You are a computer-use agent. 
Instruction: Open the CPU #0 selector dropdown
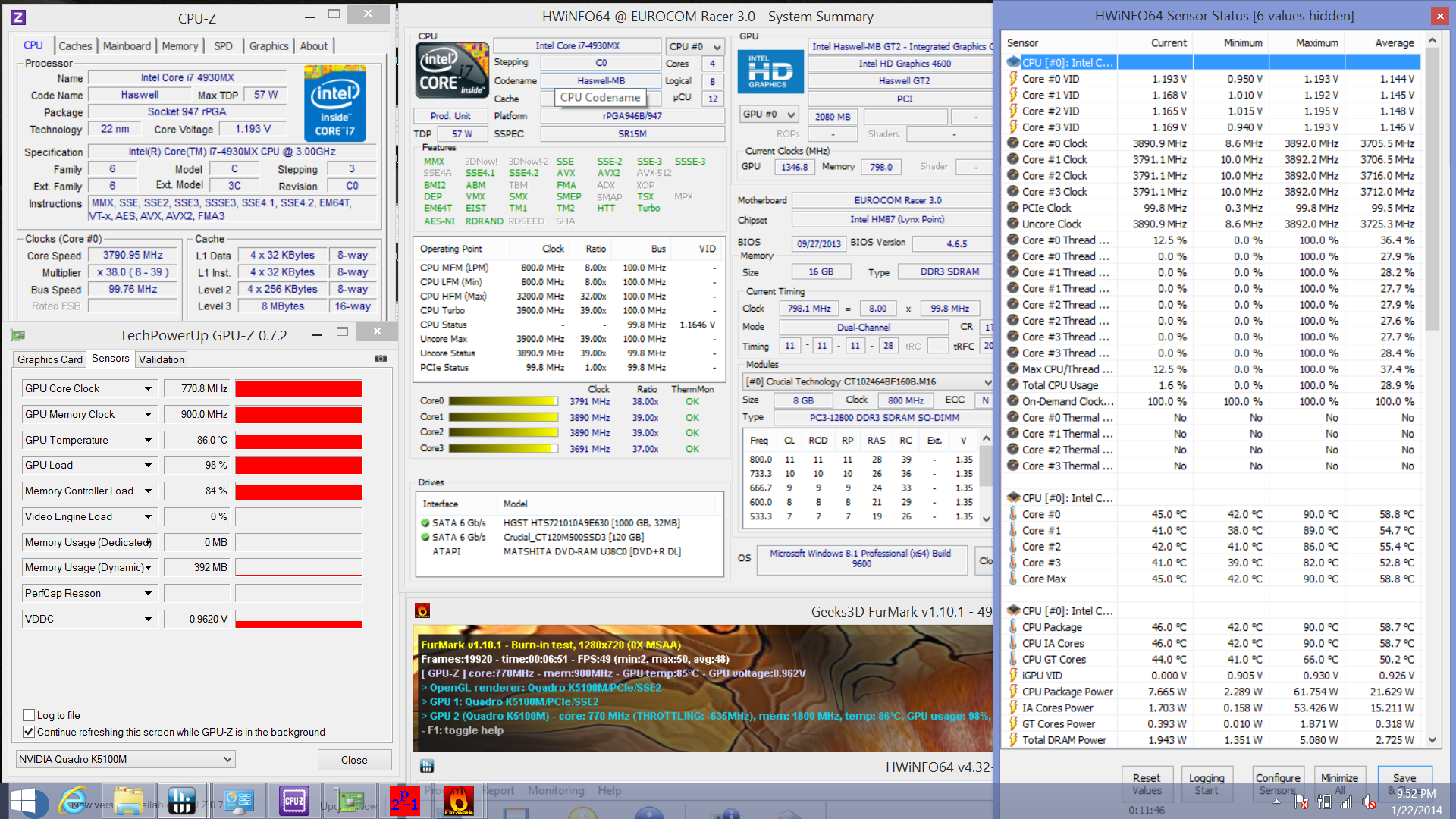coord(694,46)
